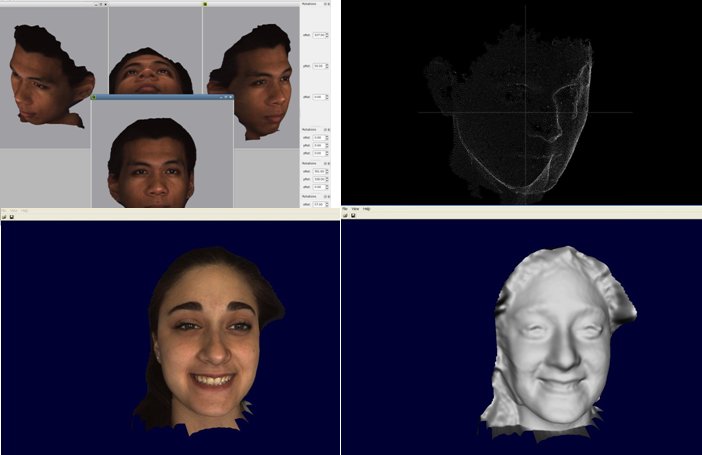Open the Help menu in the gray mesh viewer
This screenshot has height=455, width=702.
point(366,208)
